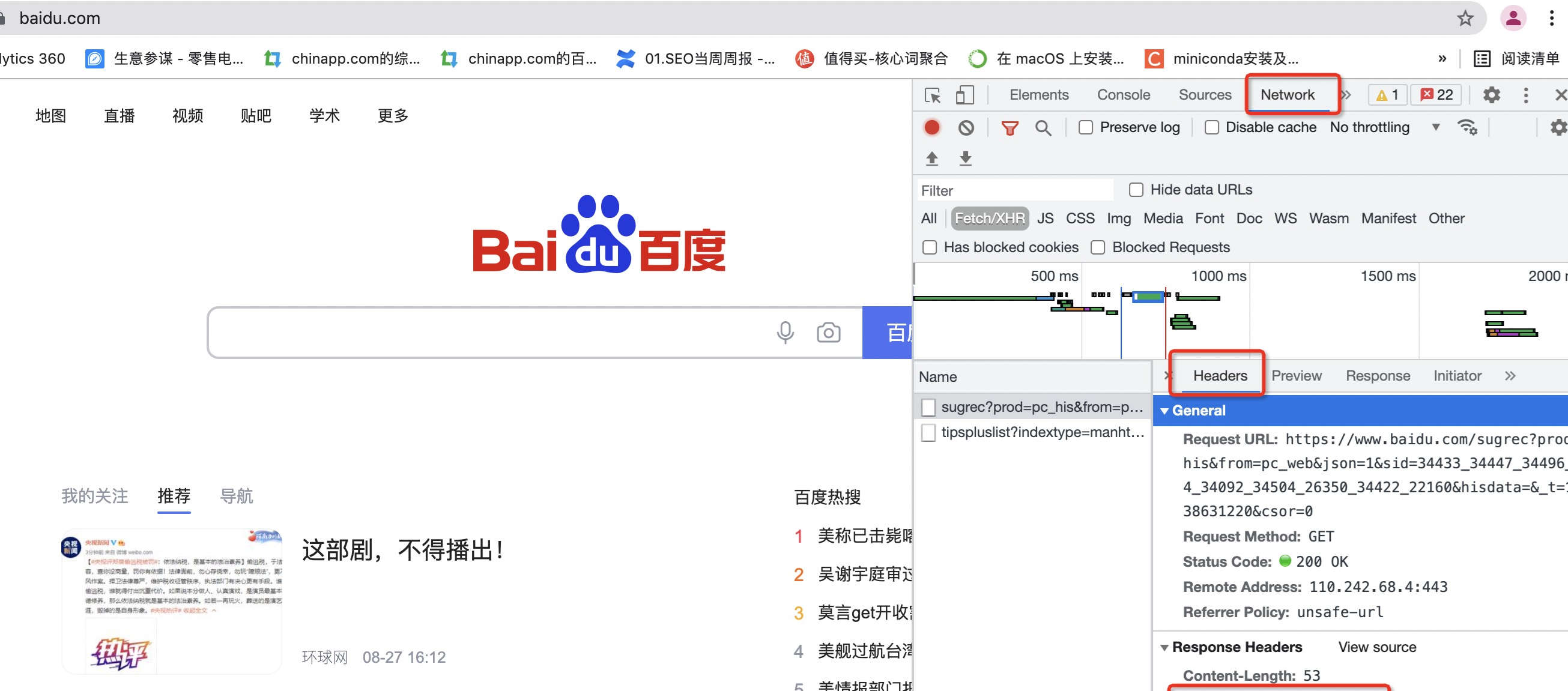The width and height of the screenshot is (1568, 691).
Task: Check Blocked Requests
Action: (x=1097, y=247)
